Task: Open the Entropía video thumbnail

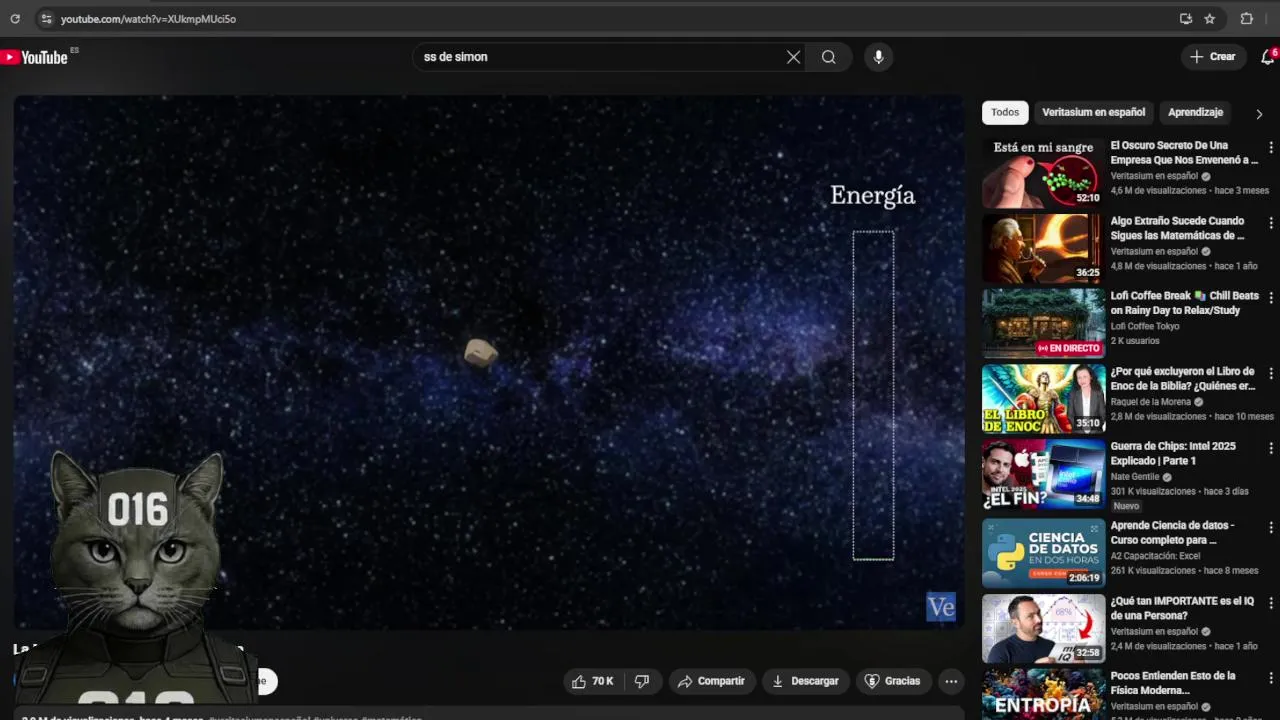Action: click(1043, 694)
